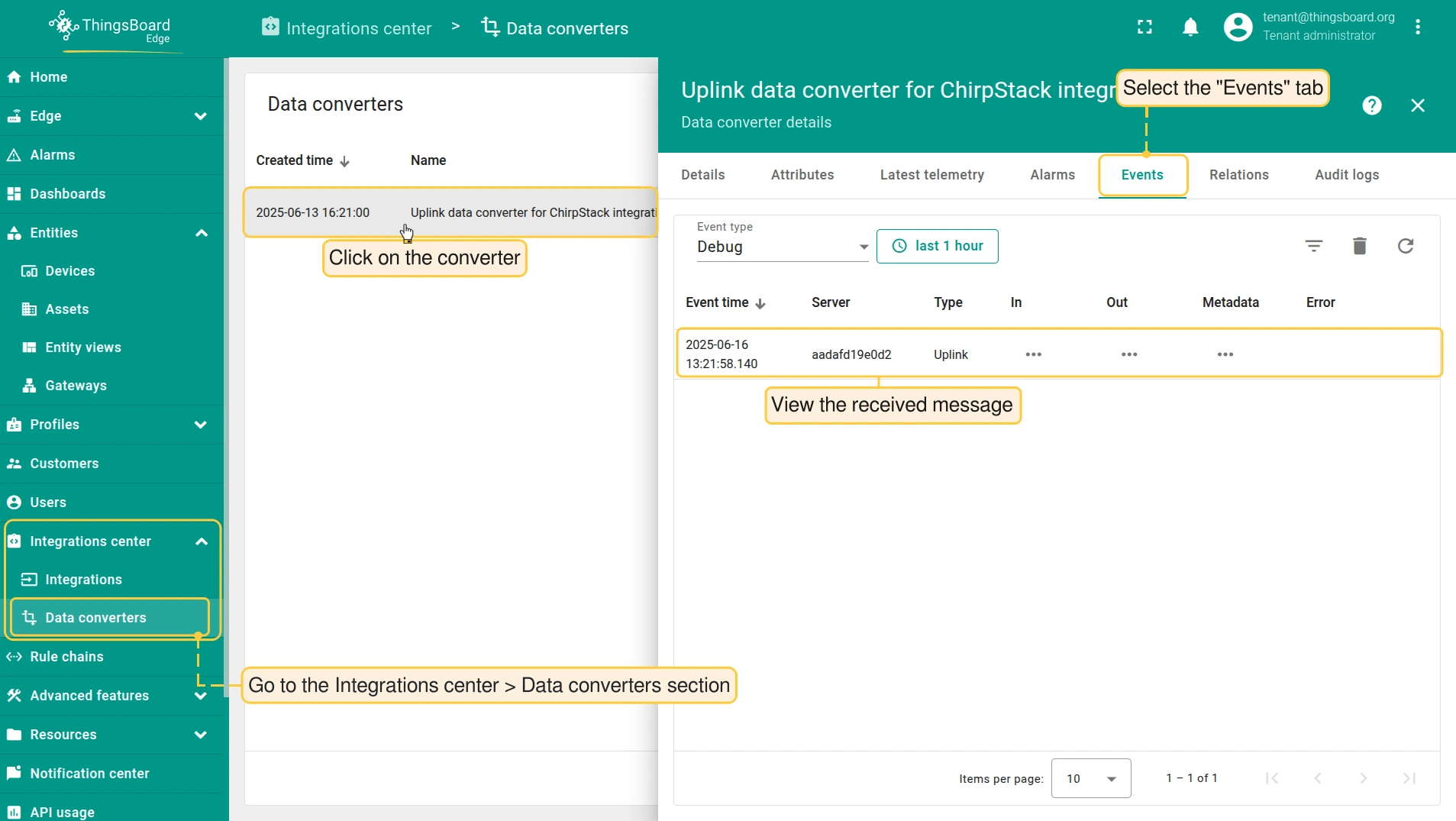Toggle fullscreen mode icon

[x=1144, y=27]
